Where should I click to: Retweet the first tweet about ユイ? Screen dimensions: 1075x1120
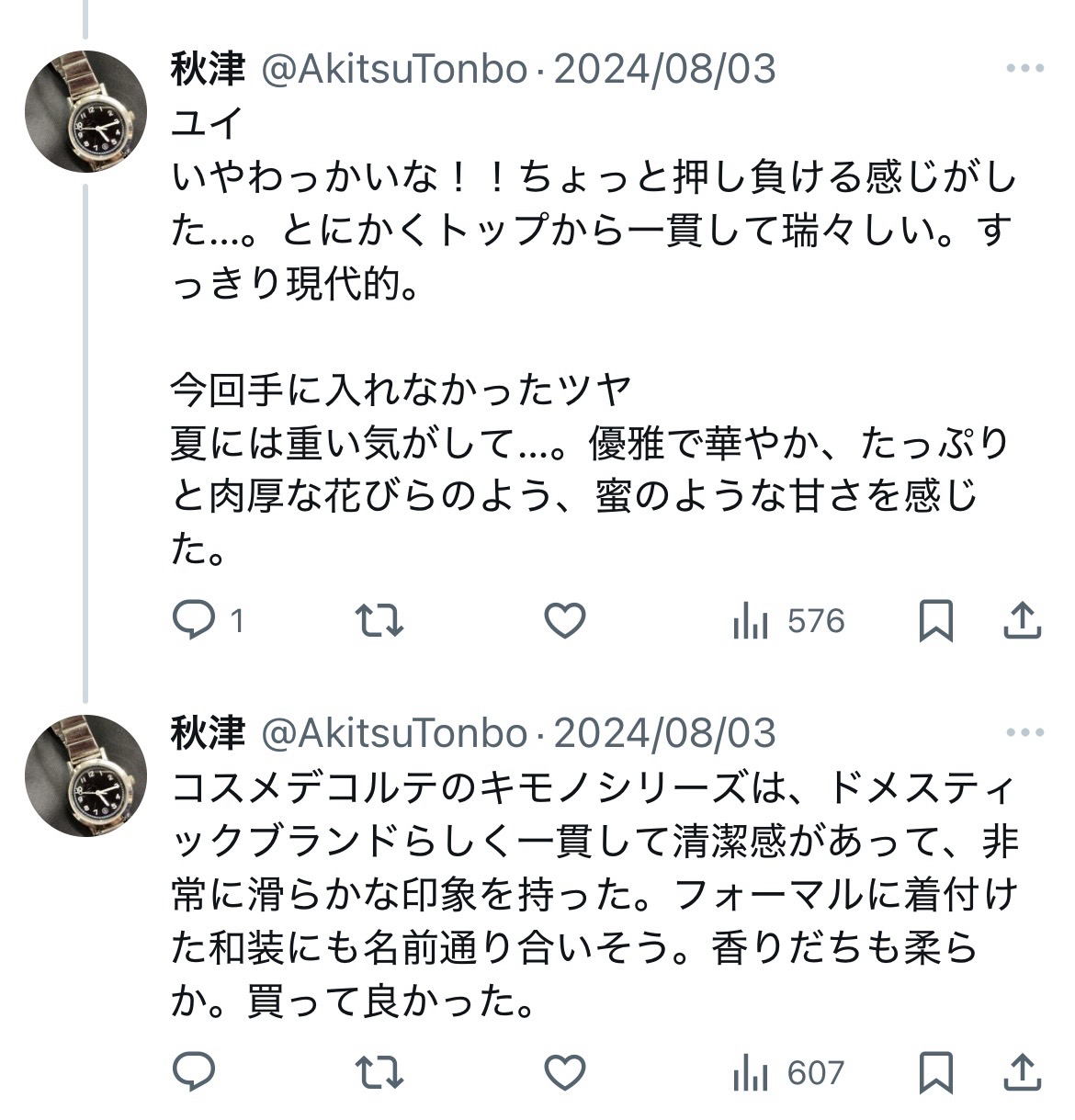coord(379,622)
